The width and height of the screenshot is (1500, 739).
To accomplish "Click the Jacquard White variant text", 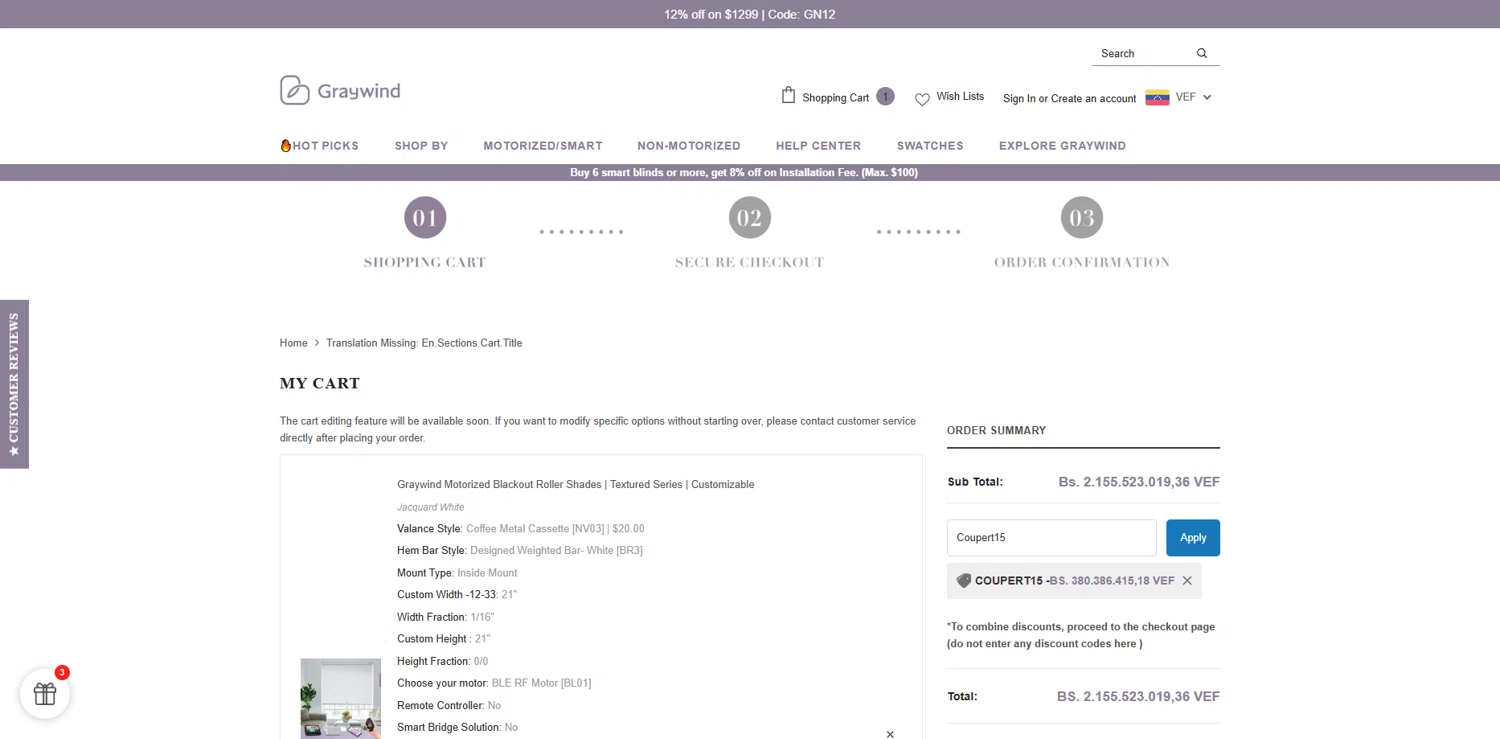I will click(431, 507).
